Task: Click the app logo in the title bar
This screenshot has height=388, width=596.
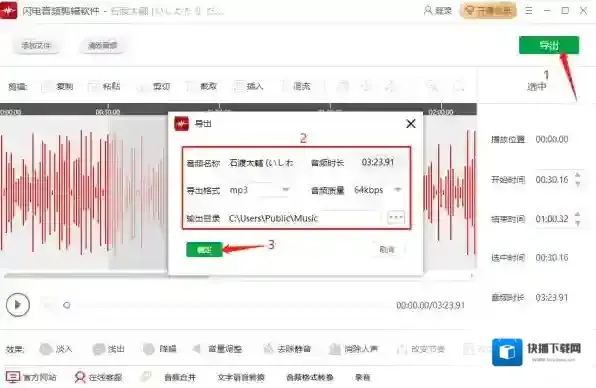Action: [8, 10]
